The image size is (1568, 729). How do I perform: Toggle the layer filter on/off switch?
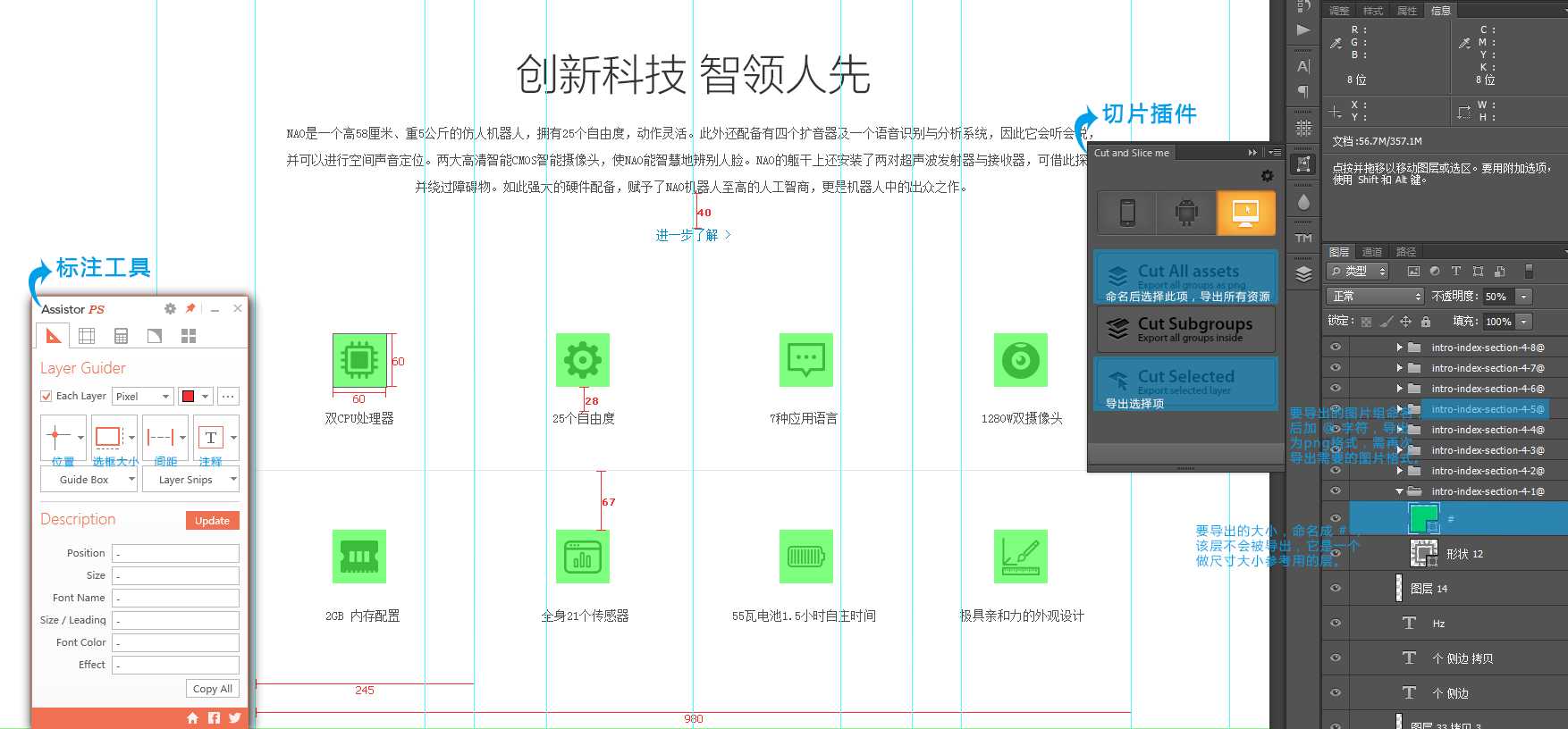1529,272
